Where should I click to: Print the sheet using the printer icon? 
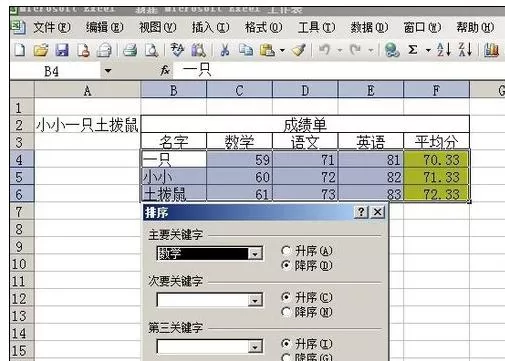coord(130,50)
